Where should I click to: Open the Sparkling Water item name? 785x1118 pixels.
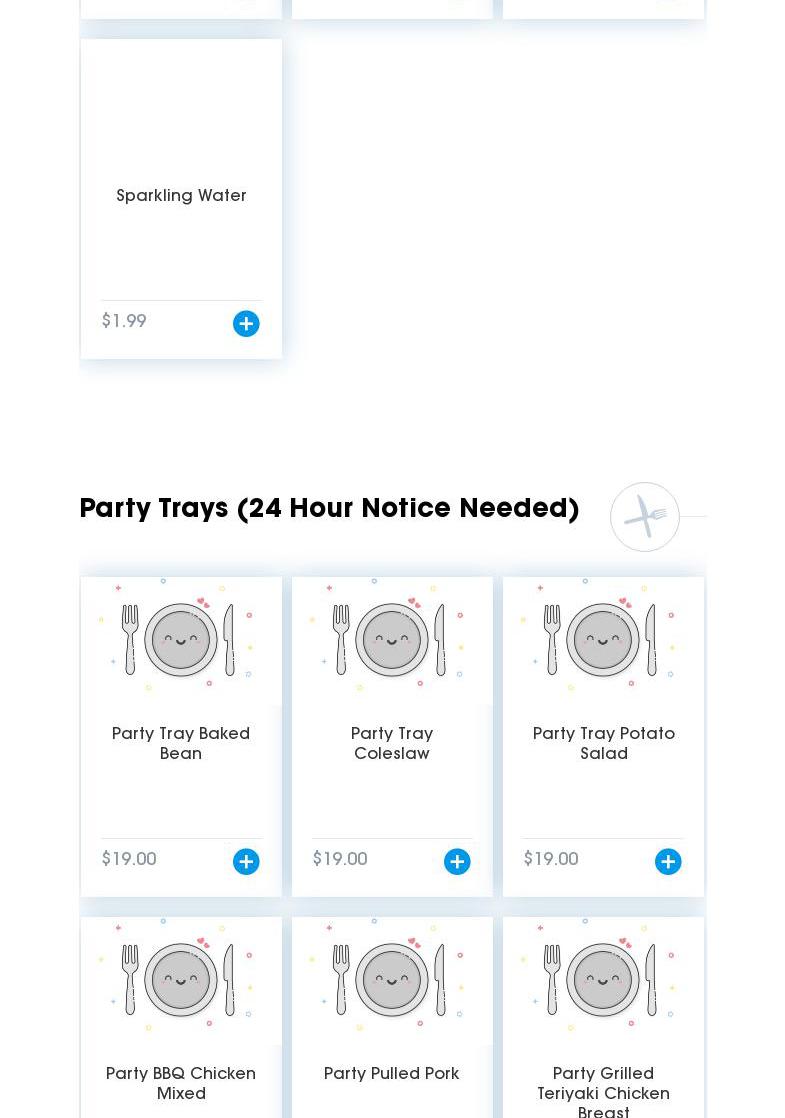(181, 196)
